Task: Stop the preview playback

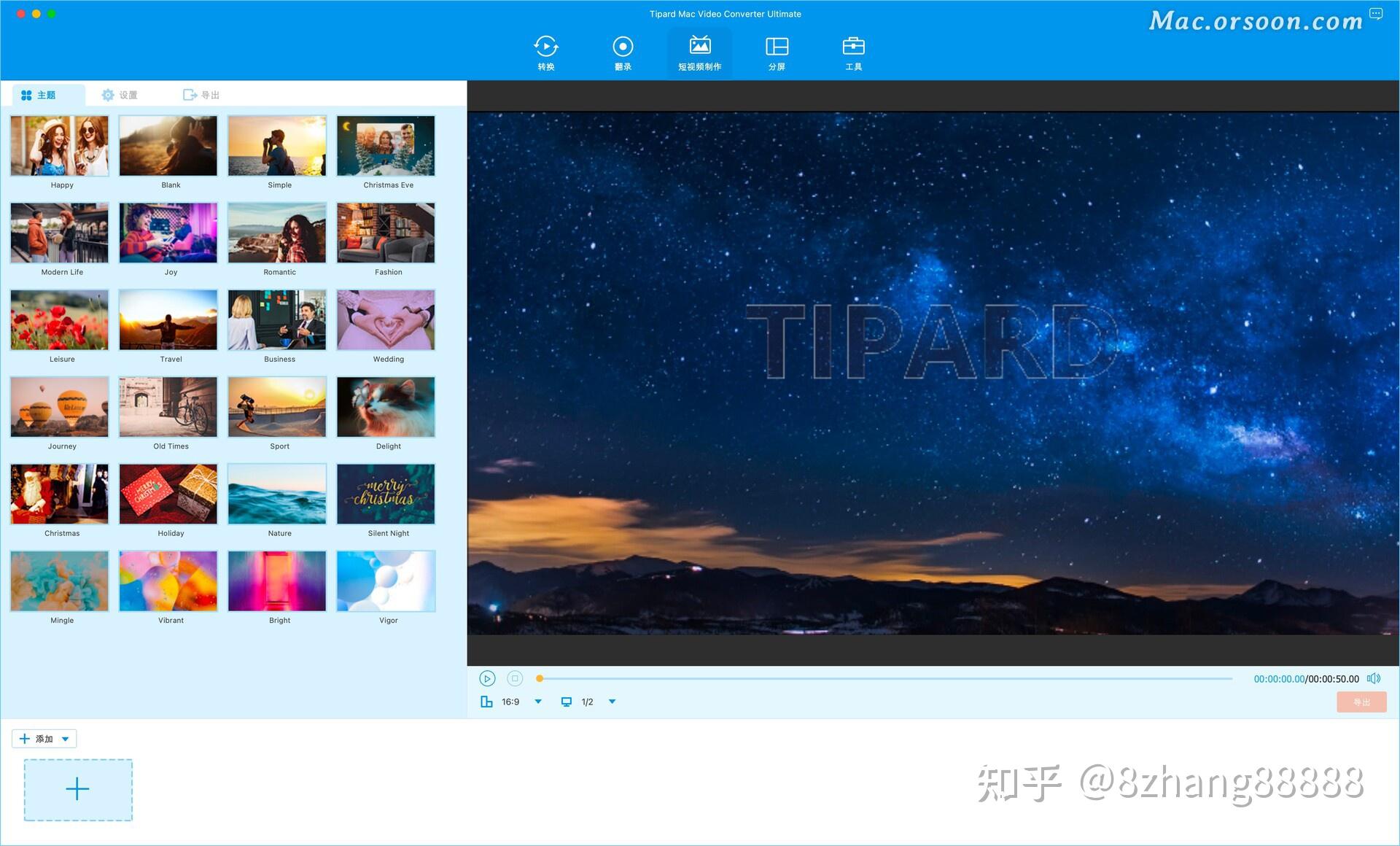Action: (515, 678)
